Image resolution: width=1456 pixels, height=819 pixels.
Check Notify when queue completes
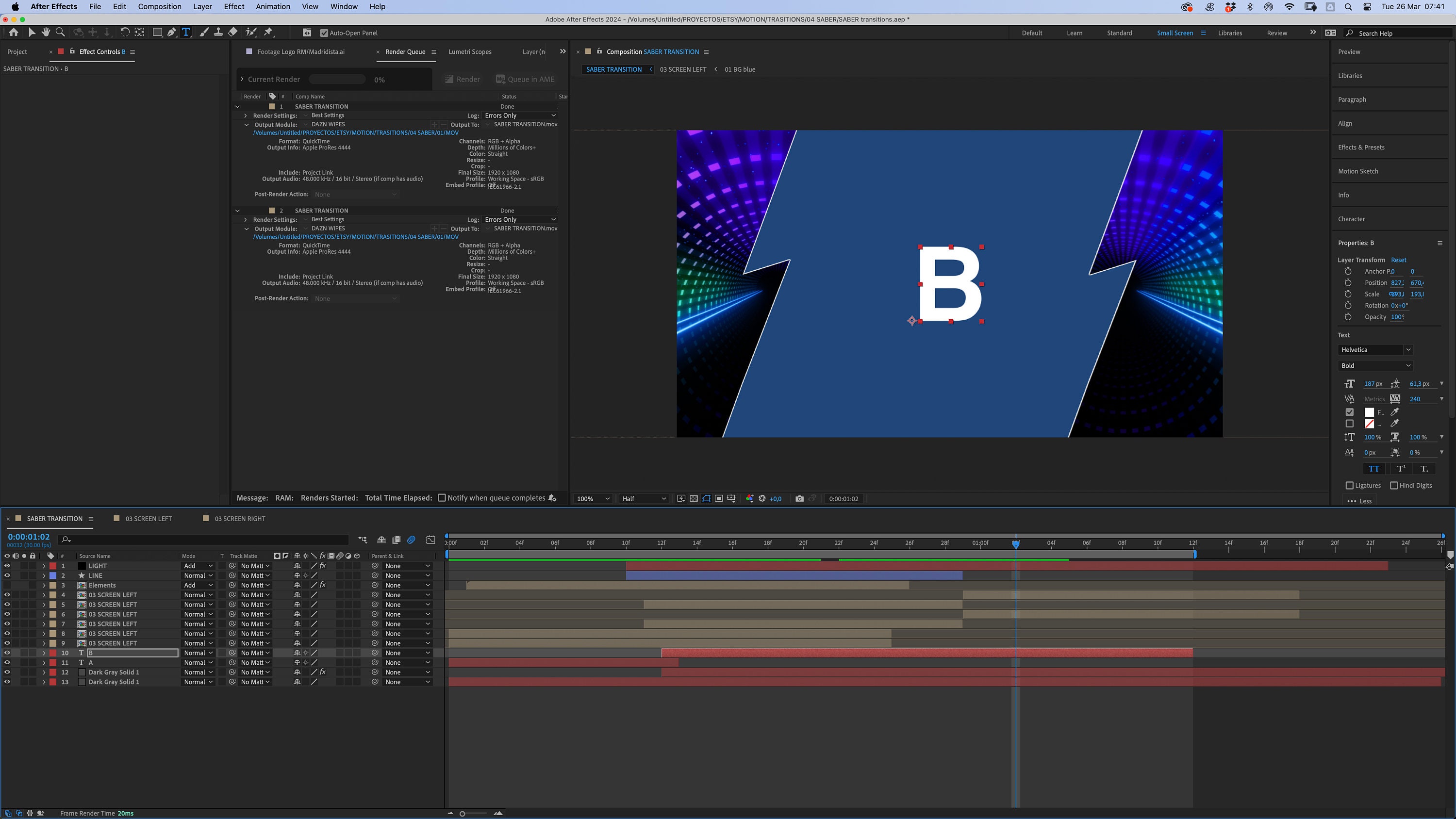pos(442,498)
